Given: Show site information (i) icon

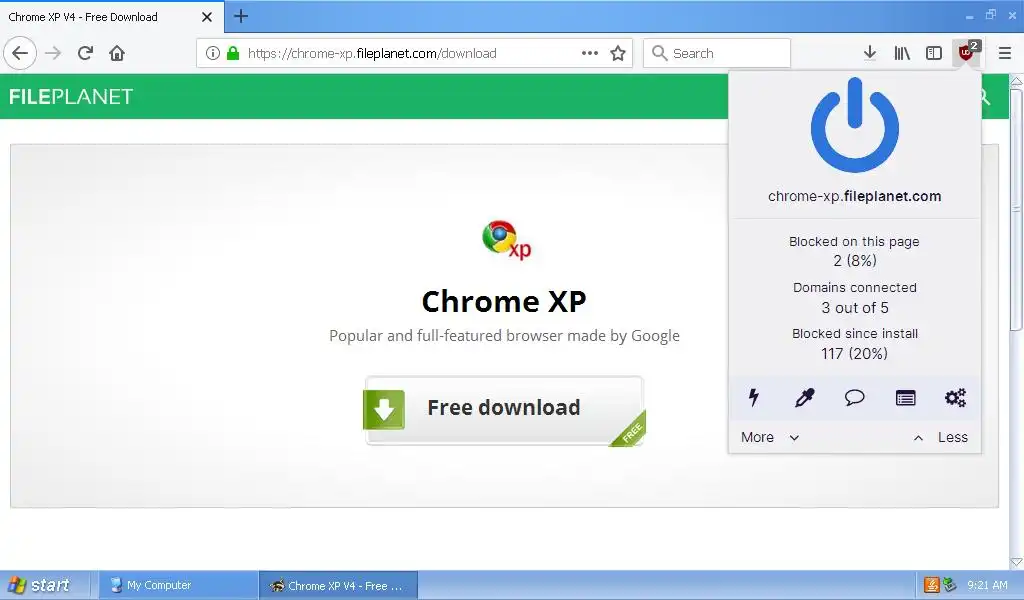Looking at the screenshot, I should (212, 53).
